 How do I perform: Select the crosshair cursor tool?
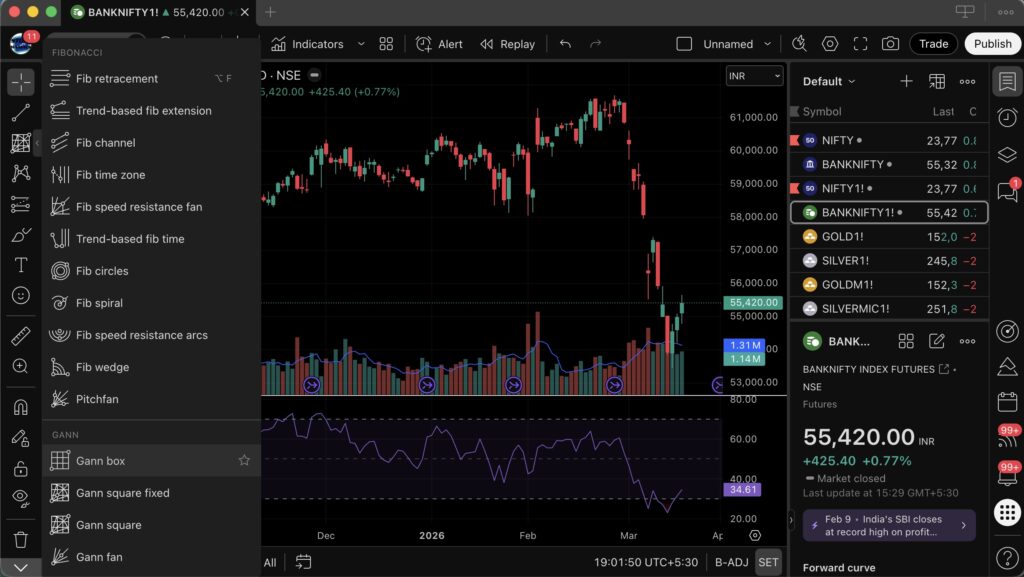(20, 82)
